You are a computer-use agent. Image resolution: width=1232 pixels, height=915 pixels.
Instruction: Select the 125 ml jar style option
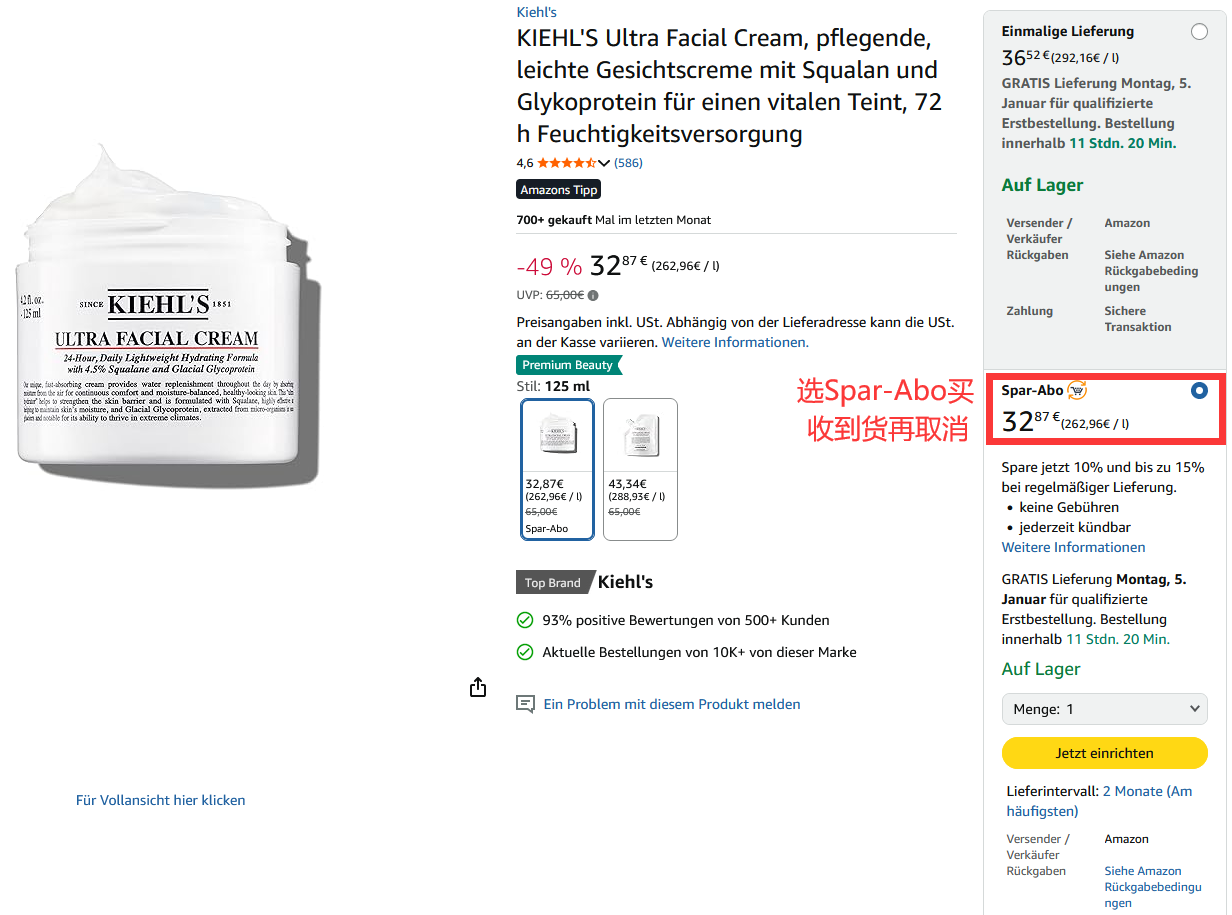[557, 469]
